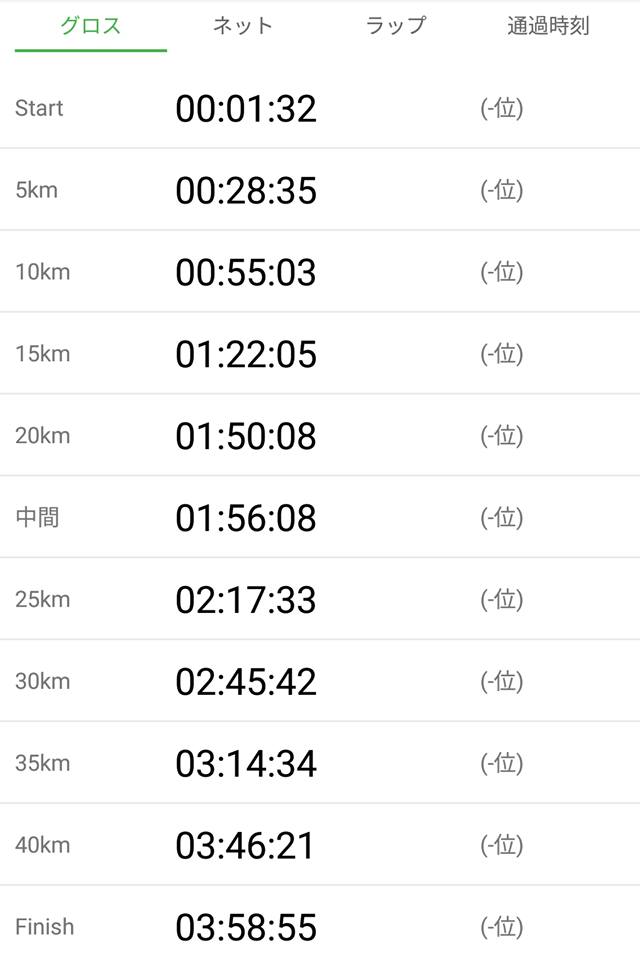Click the Start time 00:01:32
The width and height of the screenshot is (640, 960).
[246, 109]
